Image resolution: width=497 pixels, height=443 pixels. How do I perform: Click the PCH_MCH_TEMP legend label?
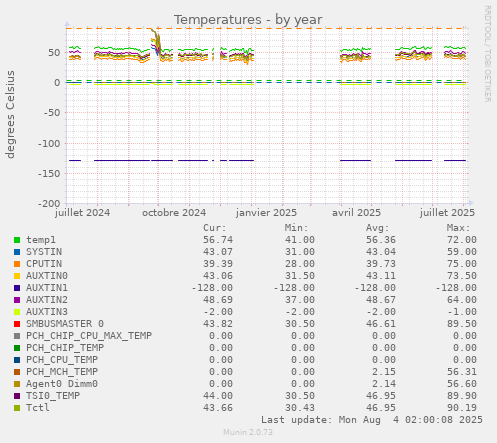[62, 372]
